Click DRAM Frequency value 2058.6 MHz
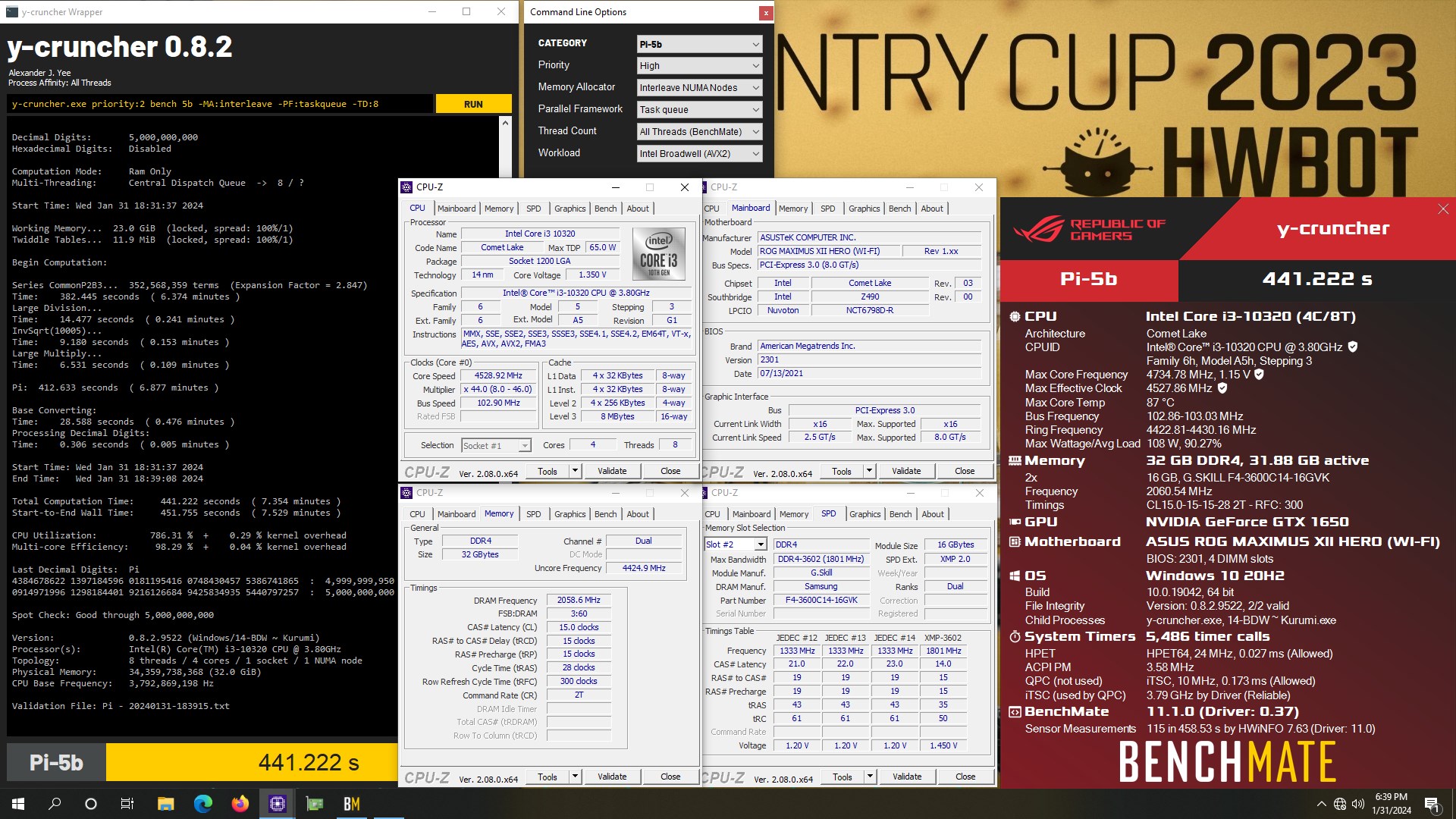 click(579, 600)
